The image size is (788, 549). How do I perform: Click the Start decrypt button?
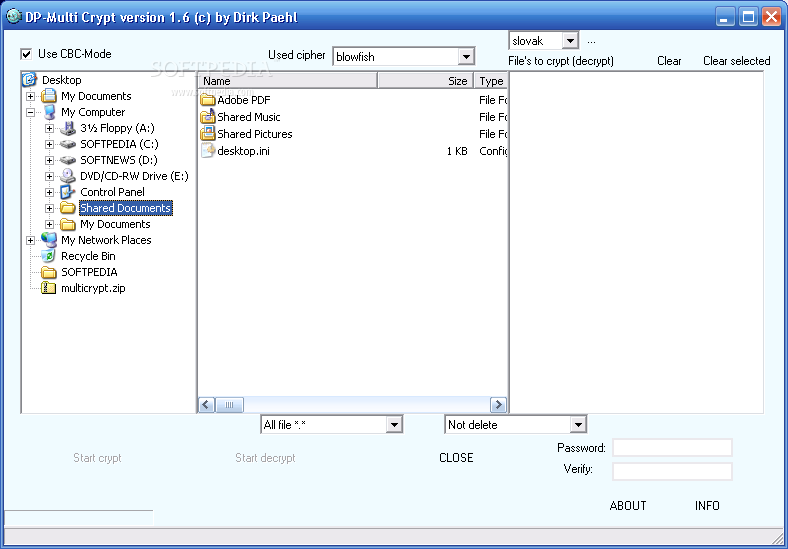(x=265, y=458)
